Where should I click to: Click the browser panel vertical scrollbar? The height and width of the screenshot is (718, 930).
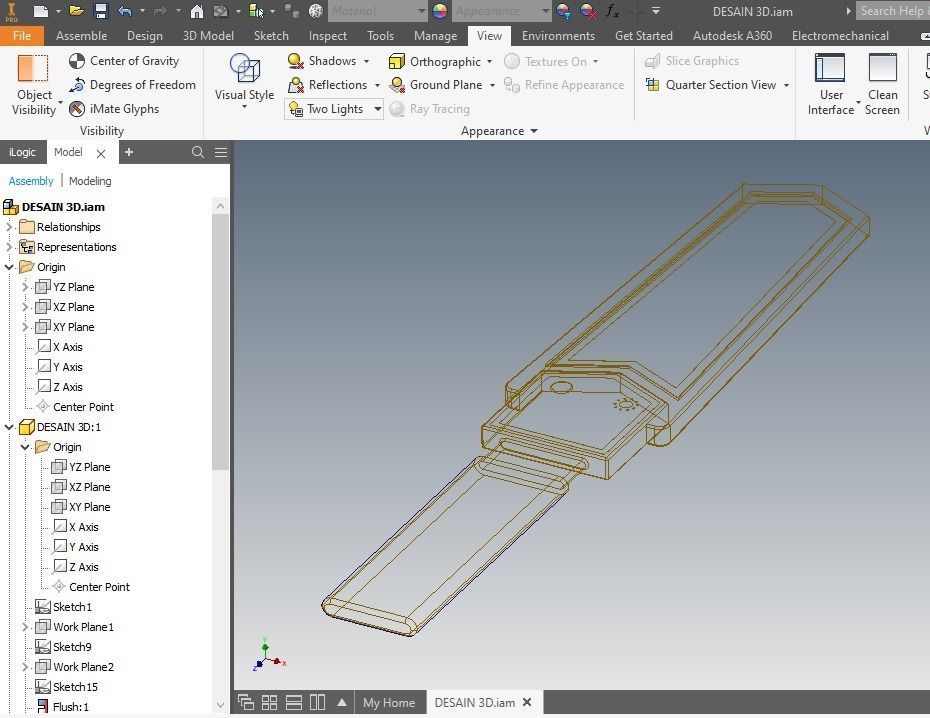220,342
